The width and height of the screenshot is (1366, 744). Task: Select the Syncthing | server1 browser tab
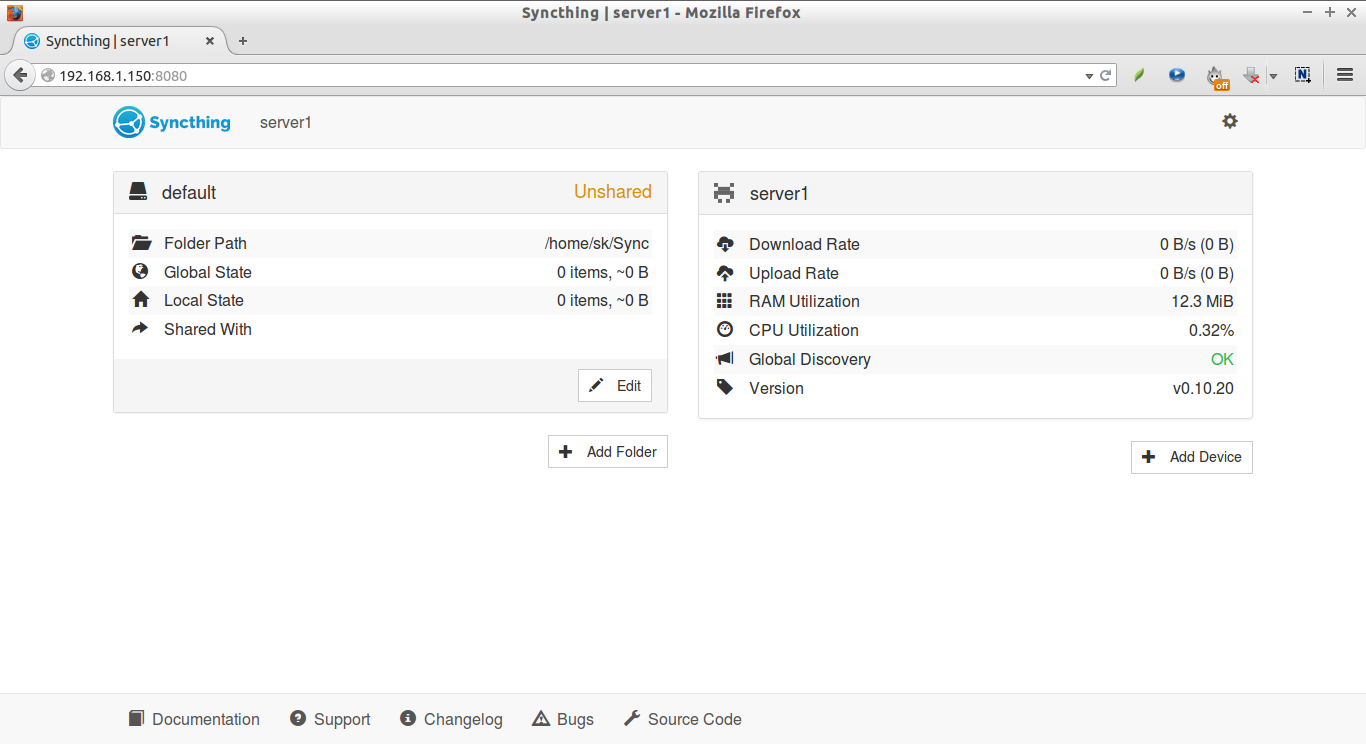(x=108, y=41)
